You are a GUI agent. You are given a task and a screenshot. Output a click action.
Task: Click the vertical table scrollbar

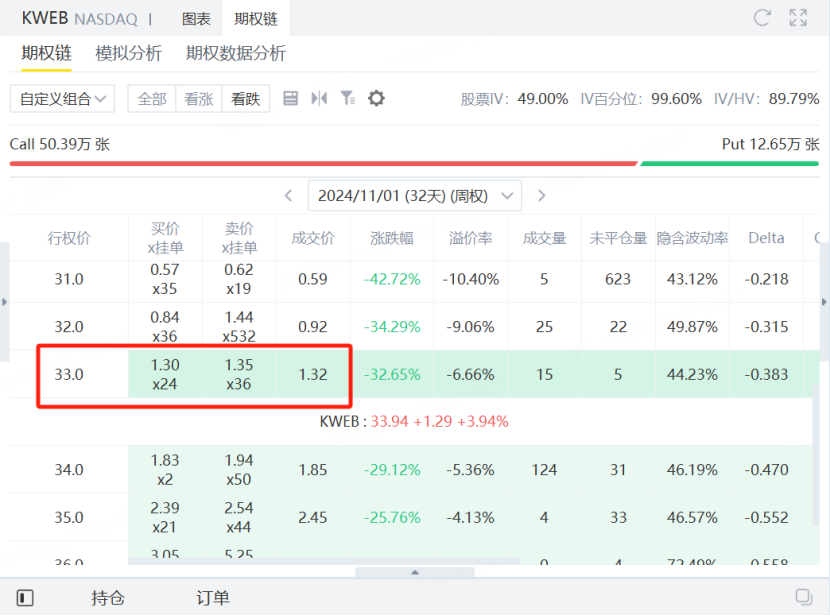[816, 456]
